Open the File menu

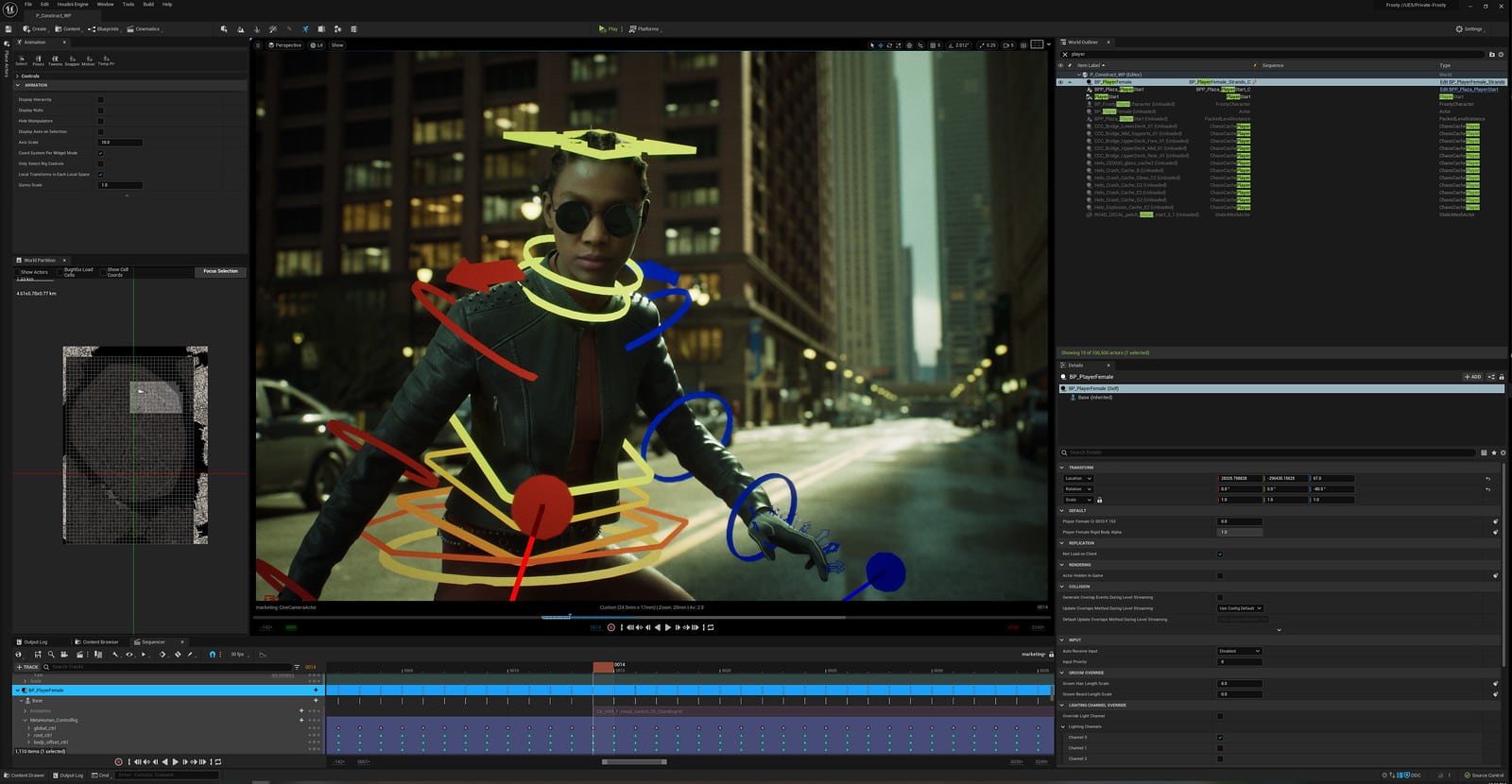tap(28, 5)
